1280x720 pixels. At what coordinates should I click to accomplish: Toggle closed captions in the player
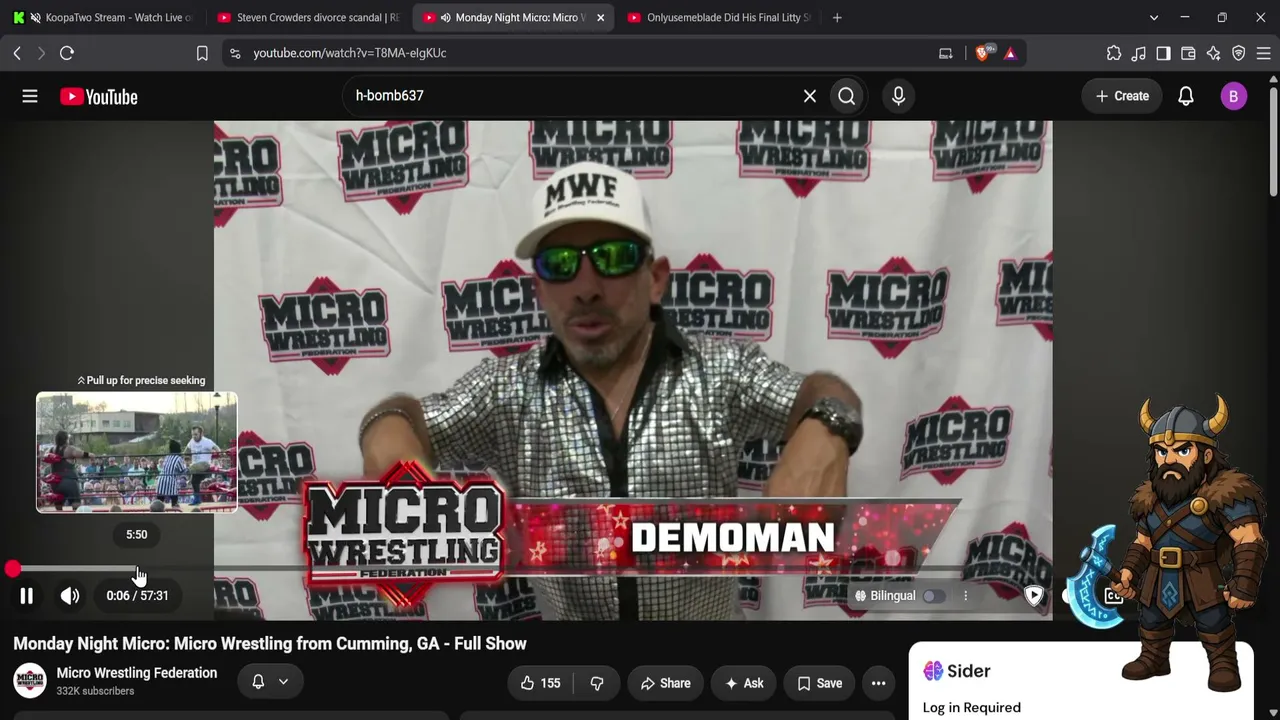coord(1113,596)
